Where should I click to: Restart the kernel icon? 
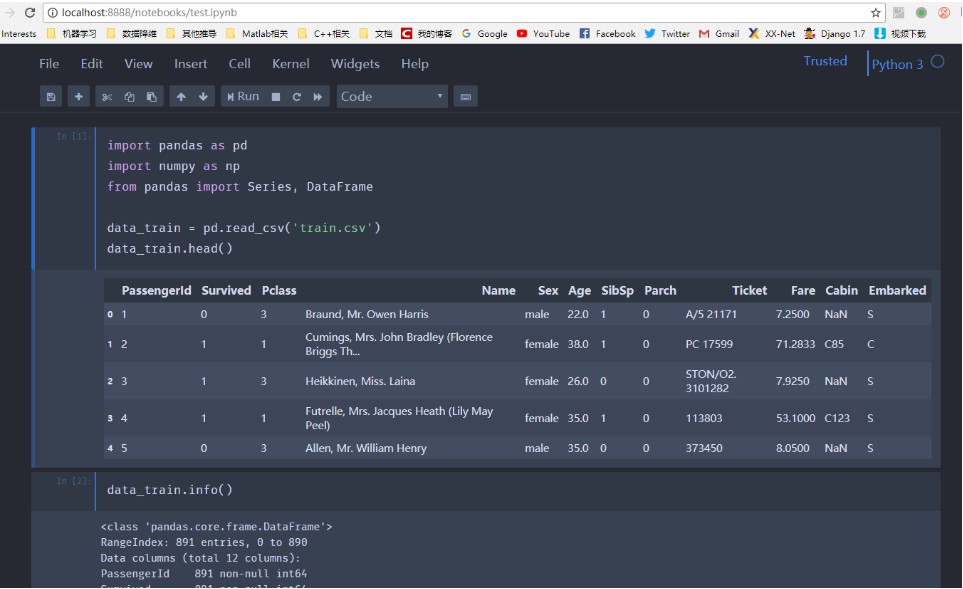[x=297, y=96]
